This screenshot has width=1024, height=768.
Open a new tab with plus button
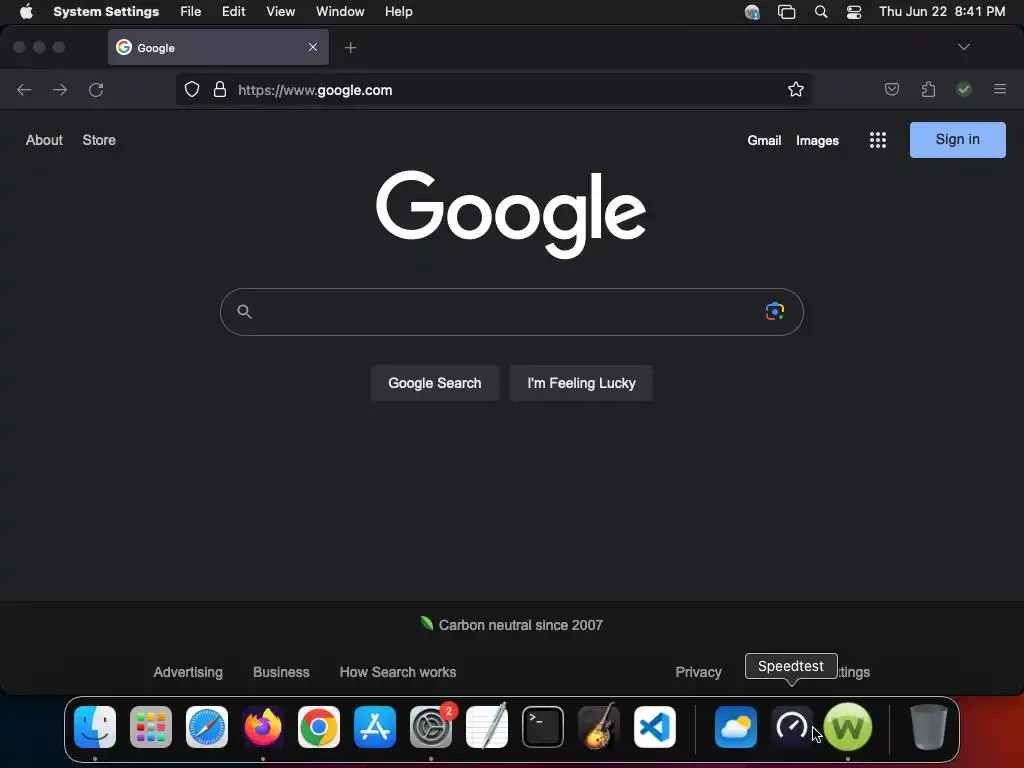click(x=351, y=48)
